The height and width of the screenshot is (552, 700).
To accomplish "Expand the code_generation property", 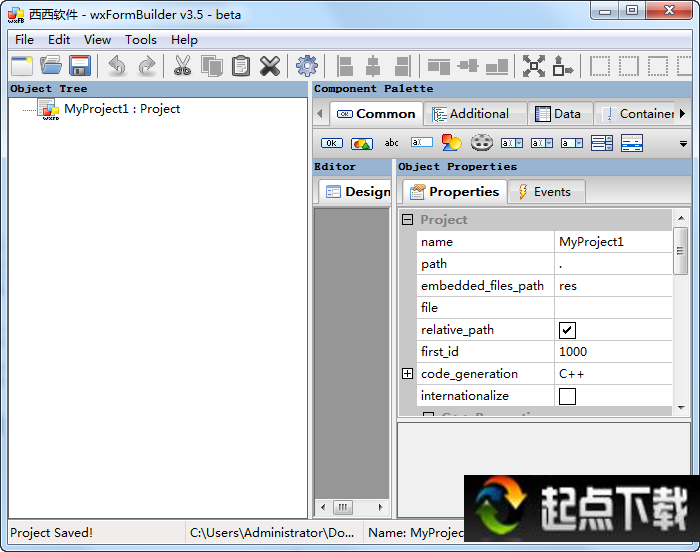I will point(407,374).
